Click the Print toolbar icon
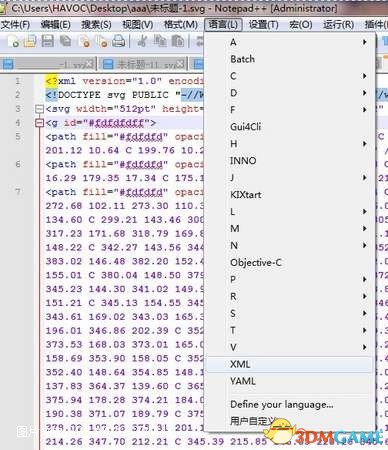This screenshot has width=388, height=450. tap(119, 41)
